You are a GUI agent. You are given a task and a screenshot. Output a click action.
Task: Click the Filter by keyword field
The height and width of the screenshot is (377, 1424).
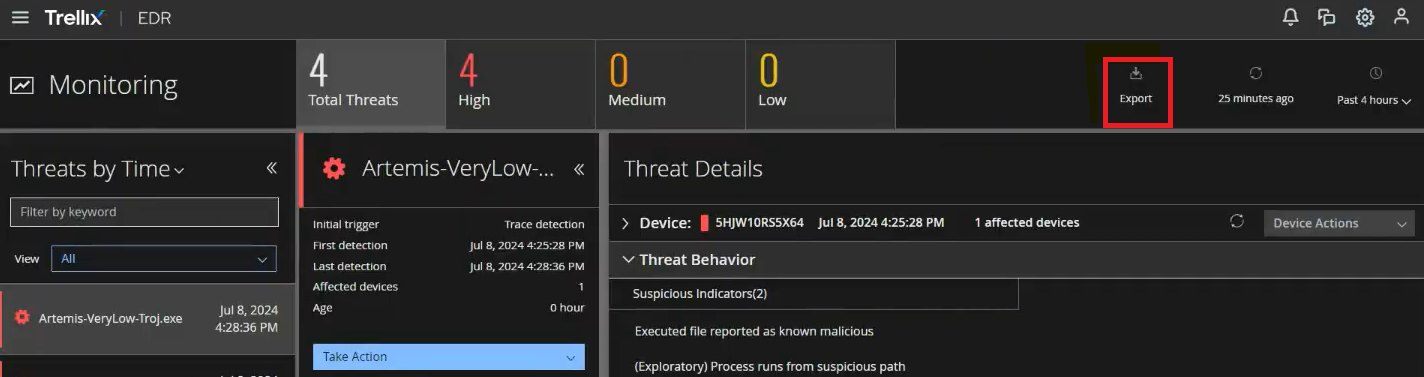144,212
